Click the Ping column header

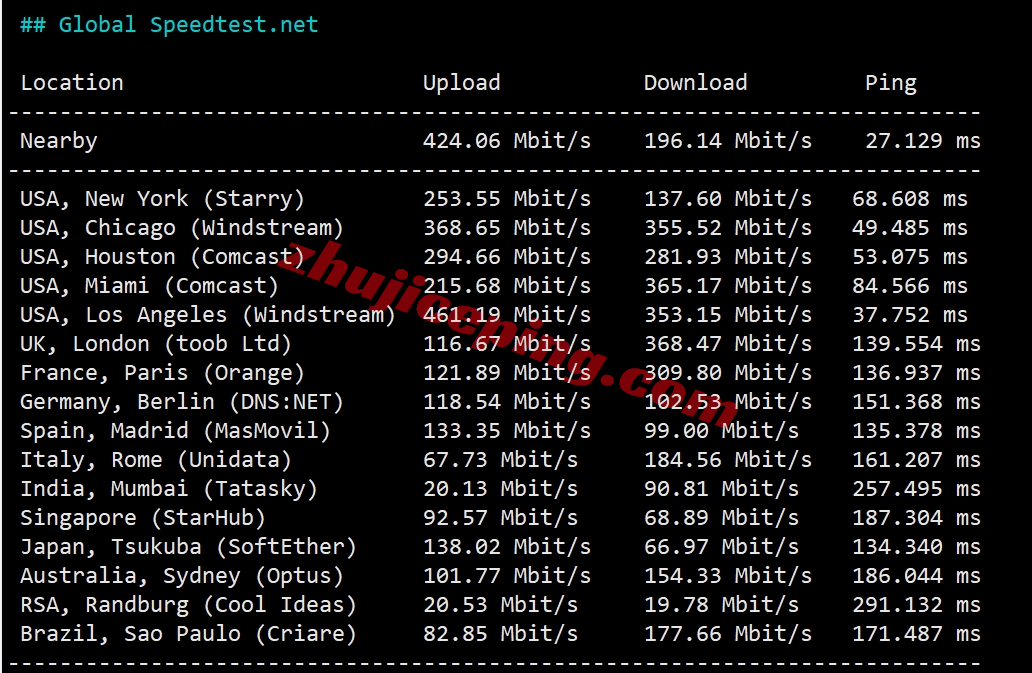click(x=890, y=83)
